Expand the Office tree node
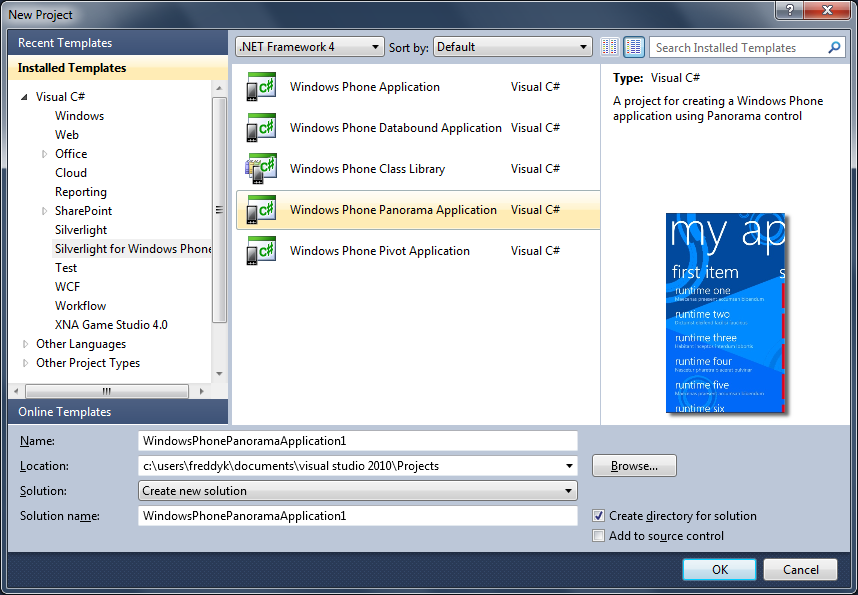The width and height of the screenshot is (858, 595). 45,154
